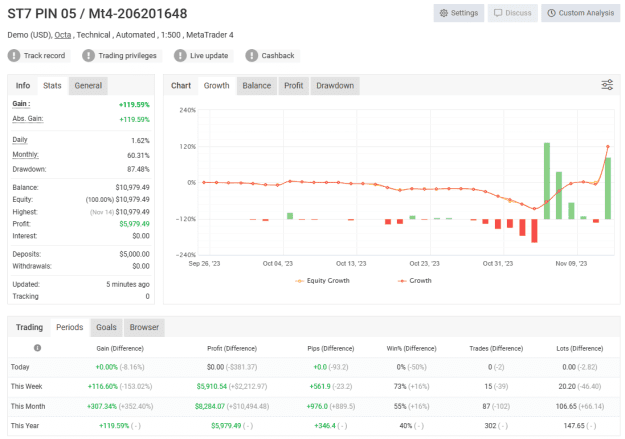Select the Info tab
The height and width of the screenshot is (439, 625).
coord(23,86)
